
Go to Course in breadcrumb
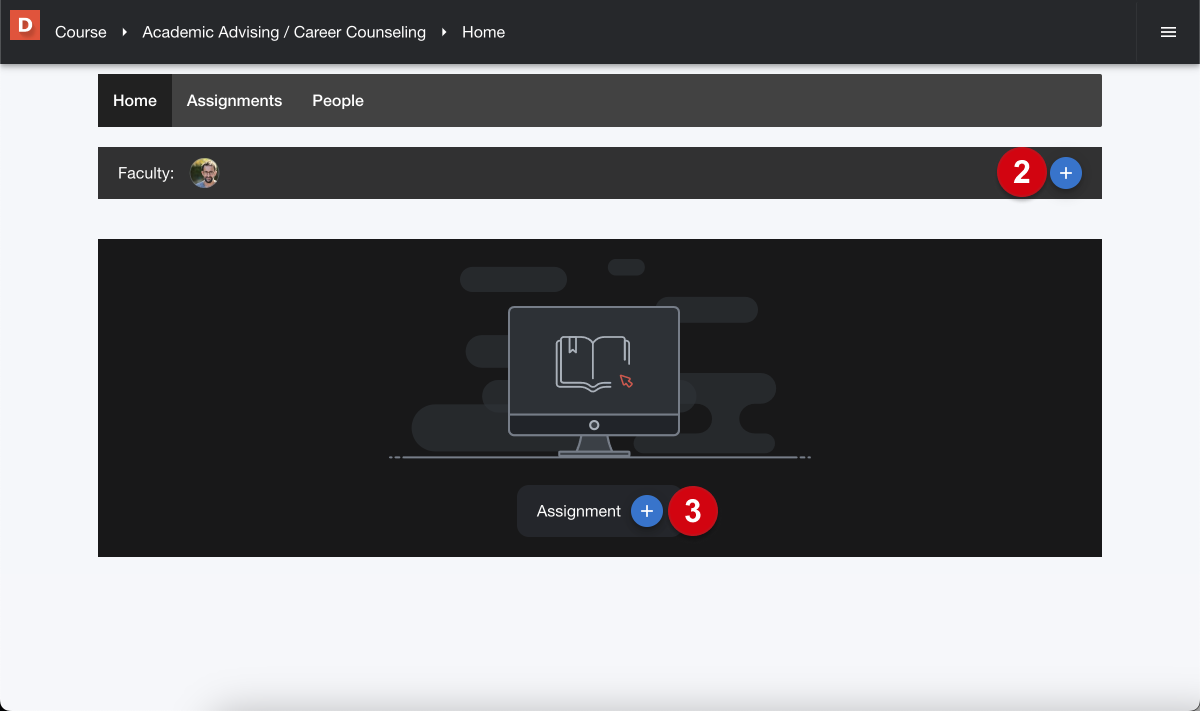(81, 32)
